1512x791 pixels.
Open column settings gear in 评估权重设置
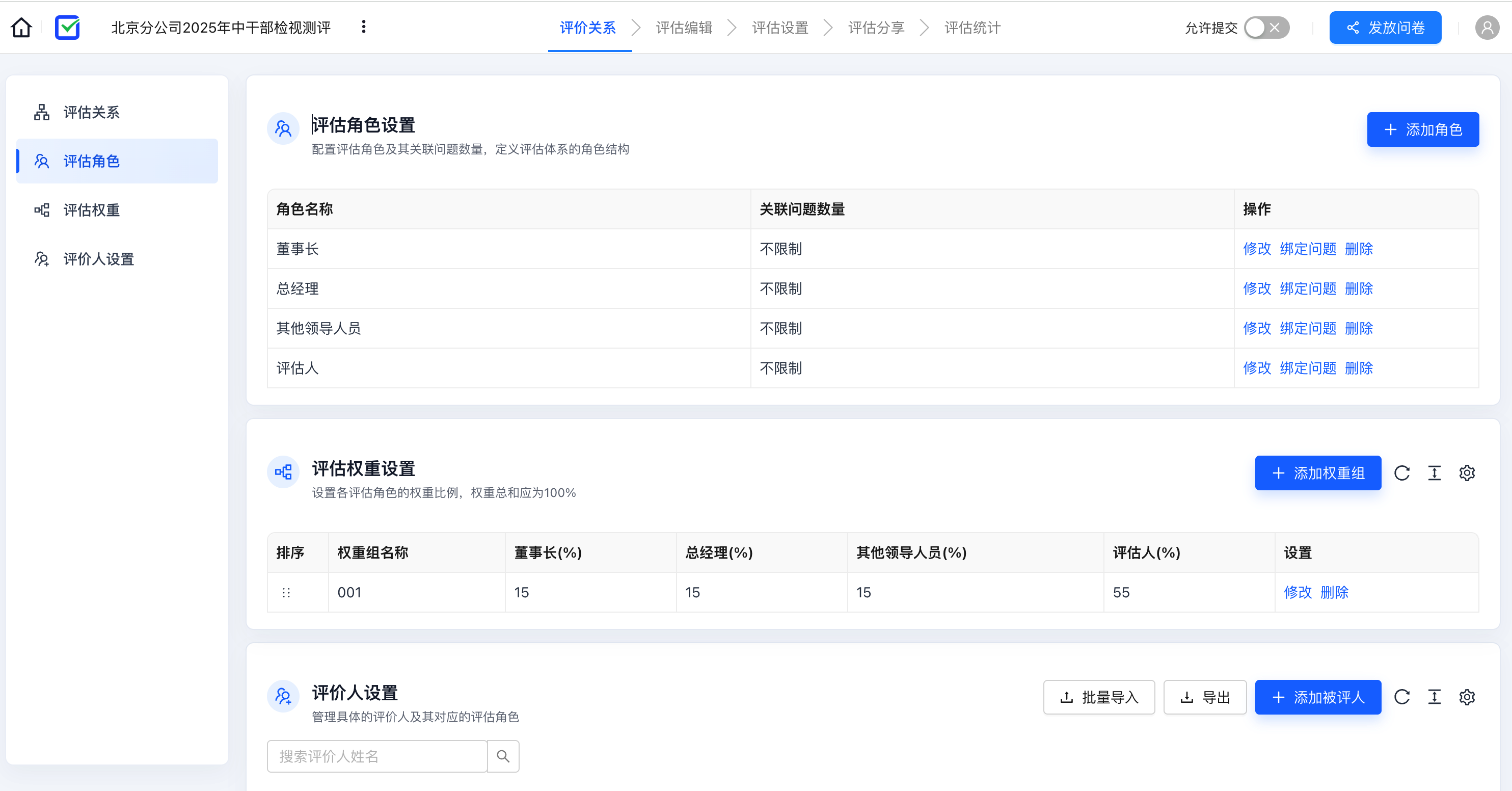click(x=1467, y=473)
